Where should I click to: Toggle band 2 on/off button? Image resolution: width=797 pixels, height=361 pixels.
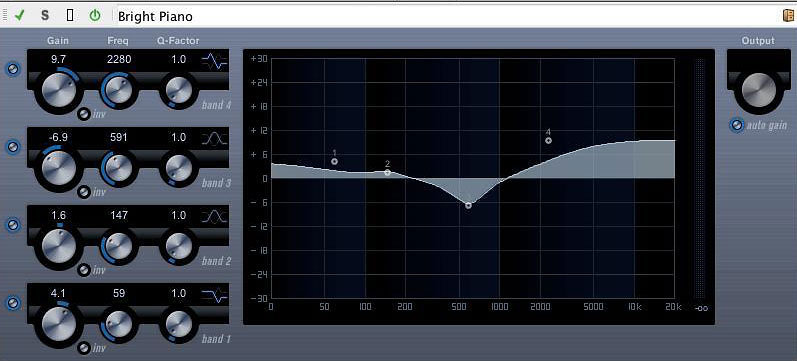click(13, 225)
